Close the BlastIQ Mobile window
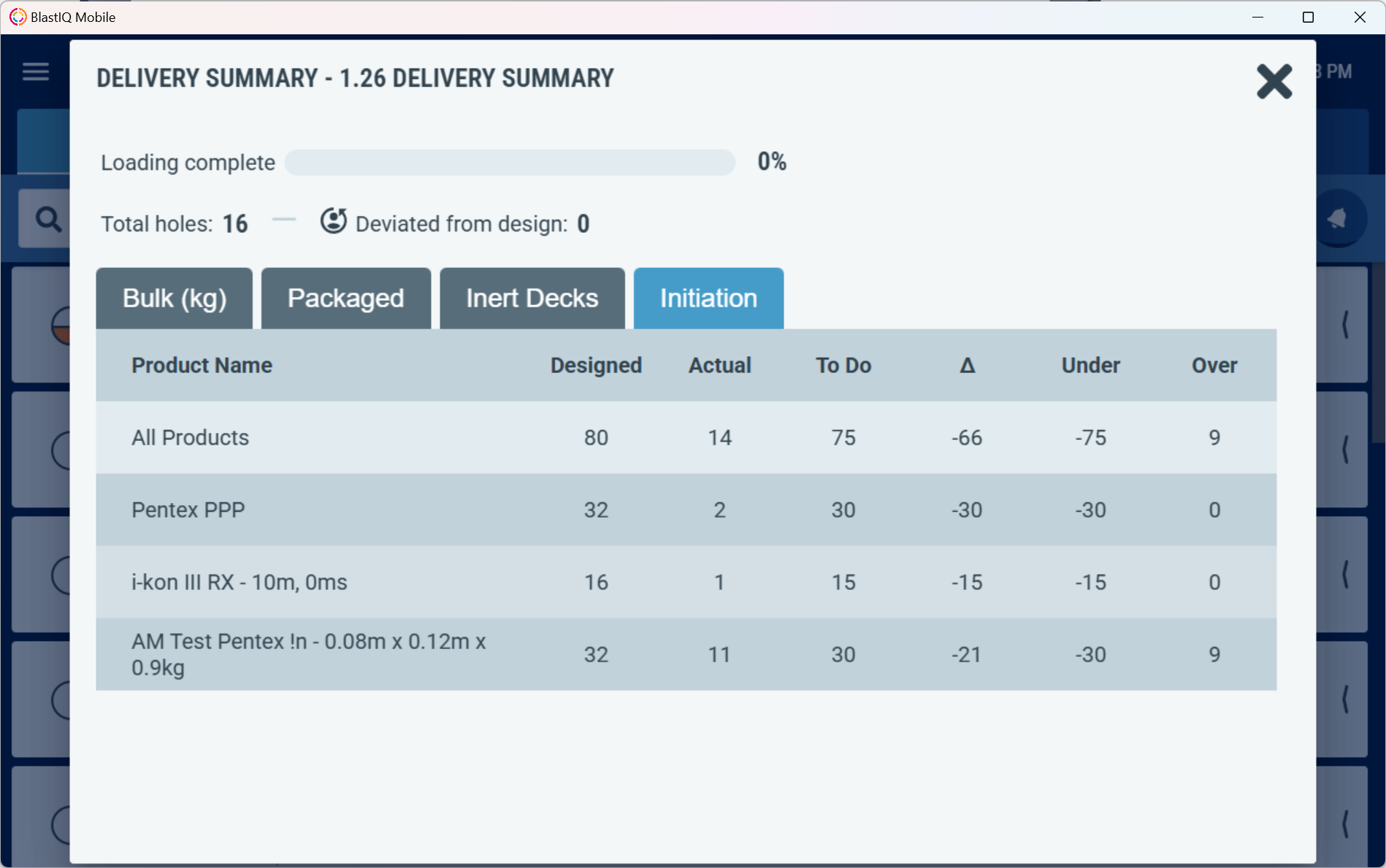The image size is (1386, 868). pos(1360,17)
